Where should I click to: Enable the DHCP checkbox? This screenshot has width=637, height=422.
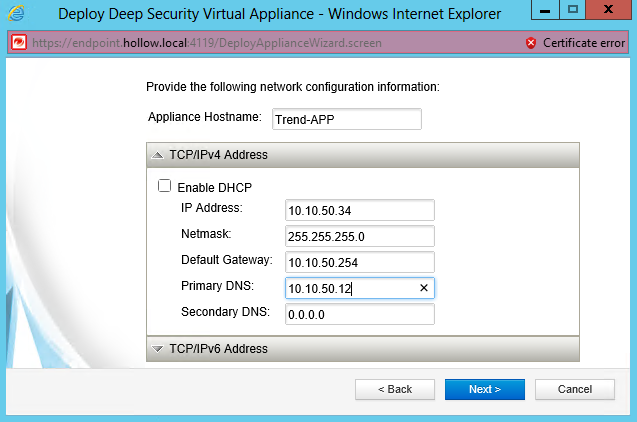(165, 186)
